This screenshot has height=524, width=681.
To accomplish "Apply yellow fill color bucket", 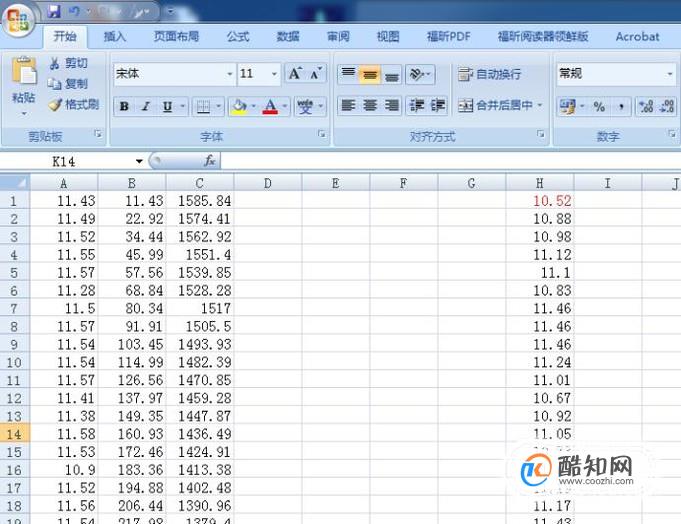I will (x=239, y=106).
